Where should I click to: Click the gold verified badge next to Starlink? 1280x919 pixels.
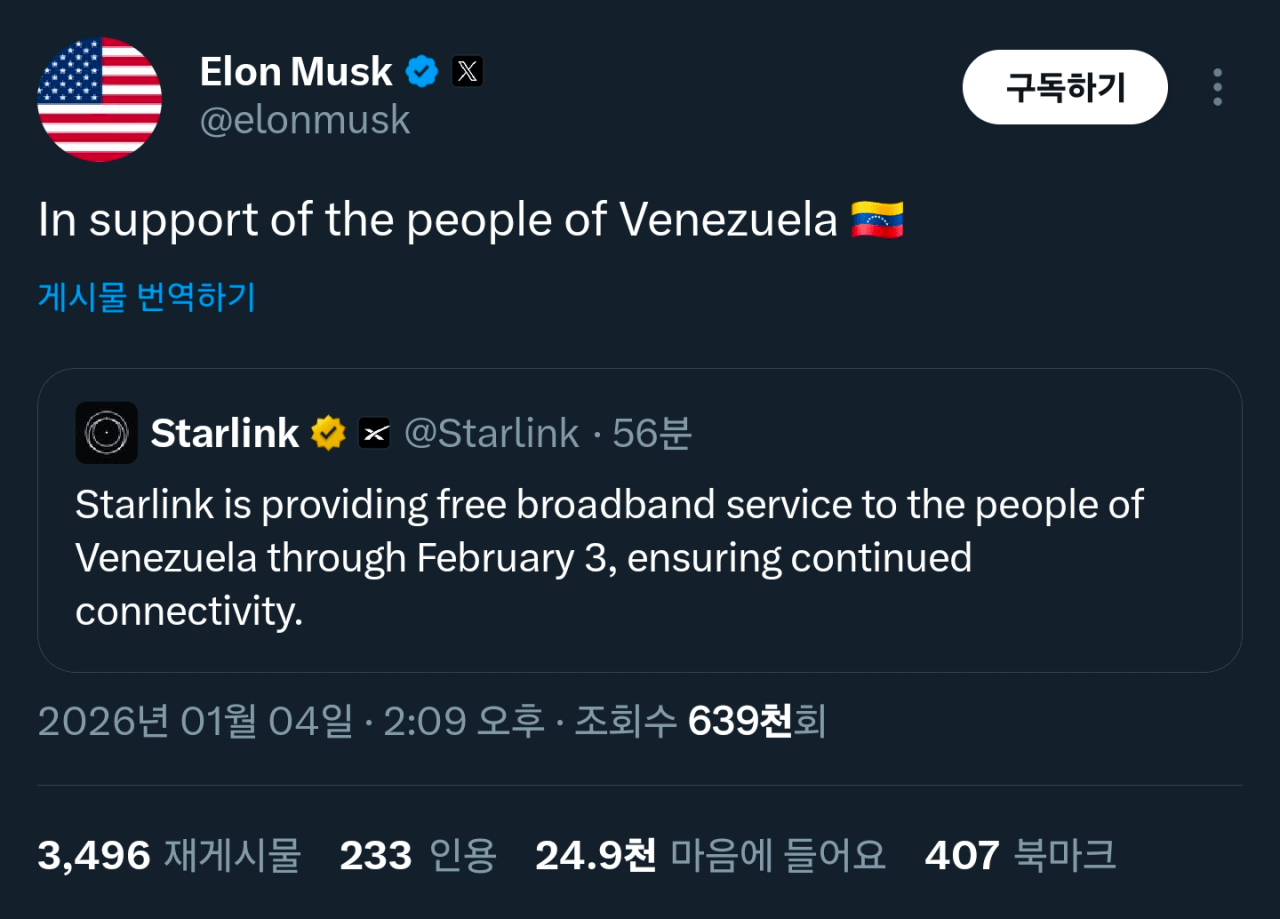pos(328,433)
